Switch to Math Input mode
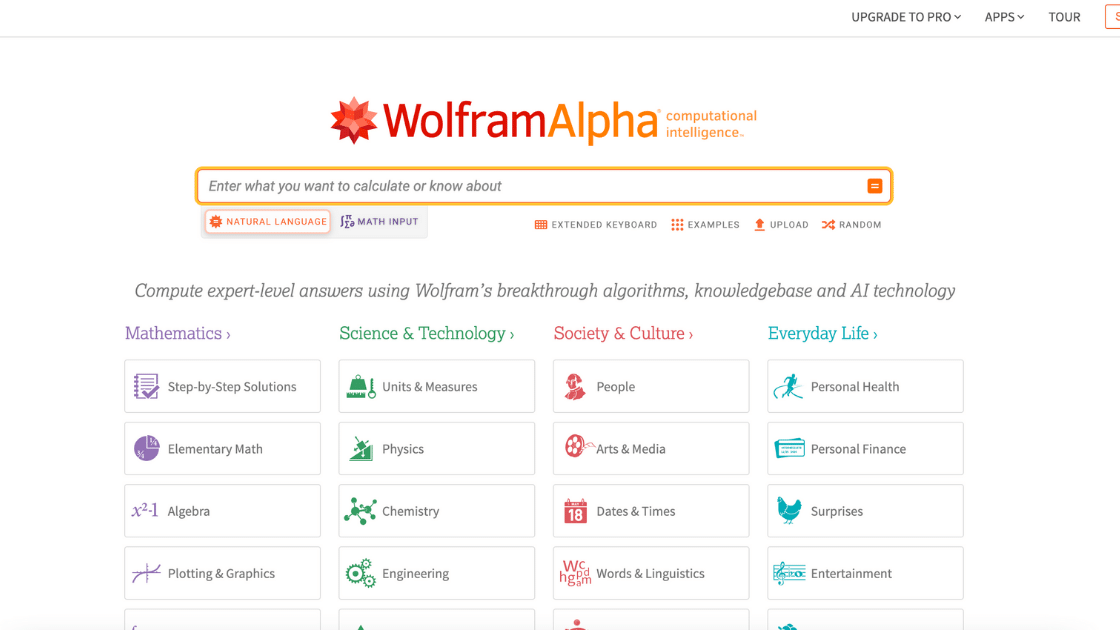1120x630 pixels. click(x=379, y=221)
